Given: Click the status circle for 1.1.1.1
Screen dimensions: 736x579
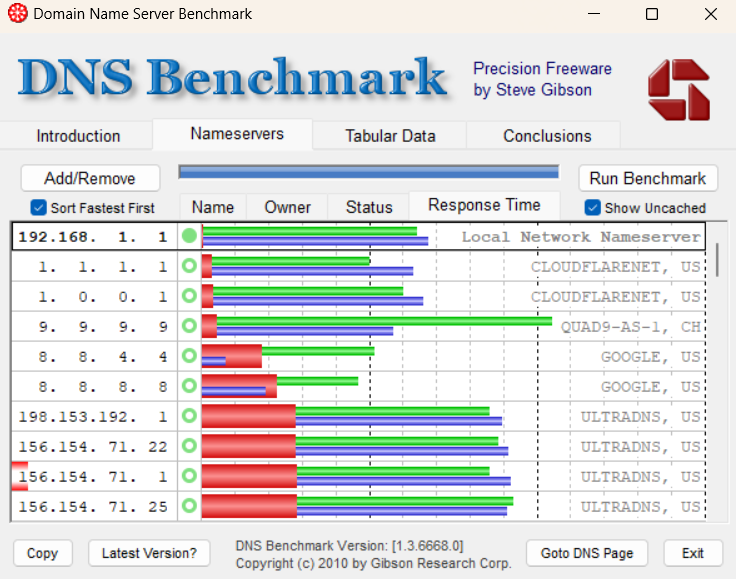Looking at the screenshot, I should pyautogui.click(x=189, y=266).
